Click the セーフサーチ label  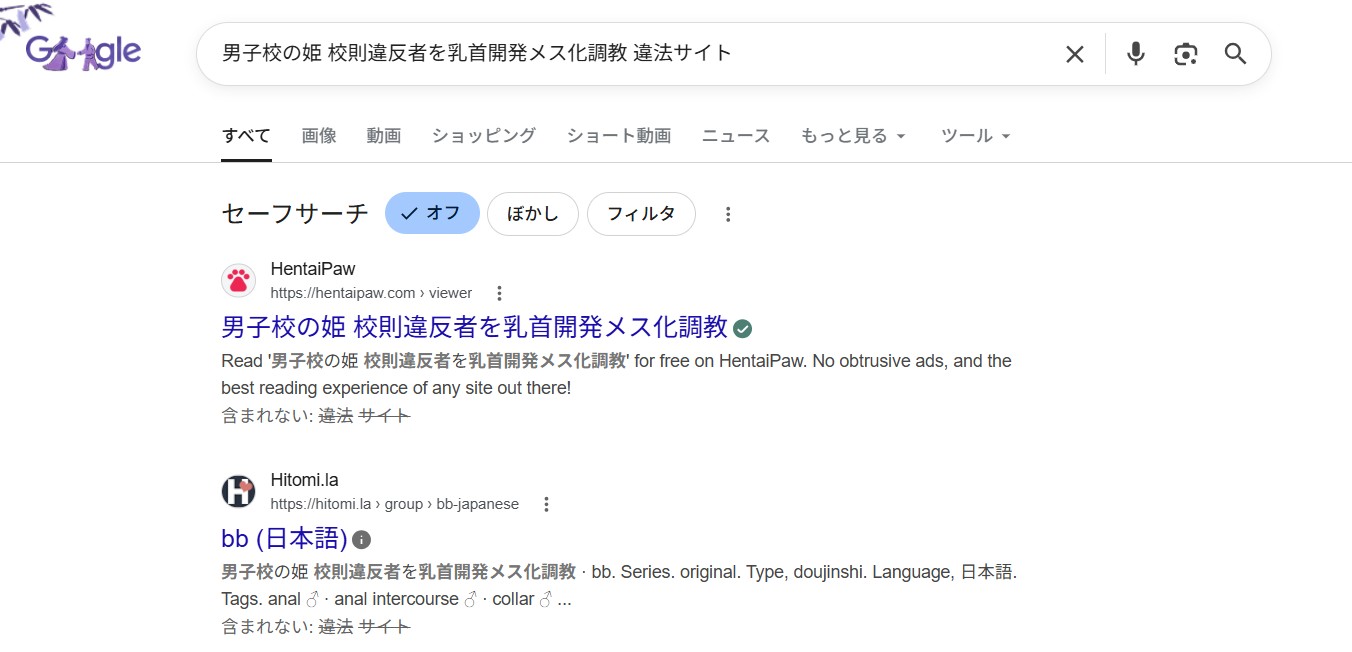click(295, 214)
